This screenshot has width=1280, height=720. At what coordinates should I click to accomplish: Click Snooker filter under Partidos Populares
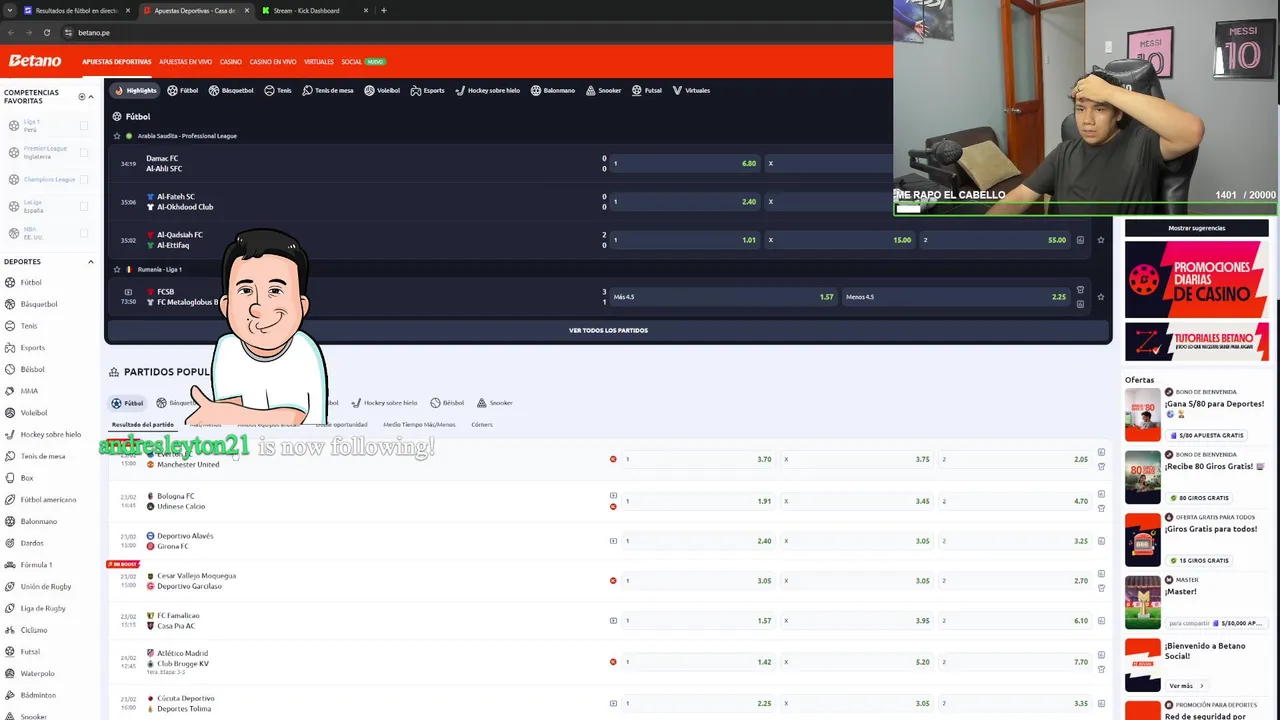click(x=495, y=403)
